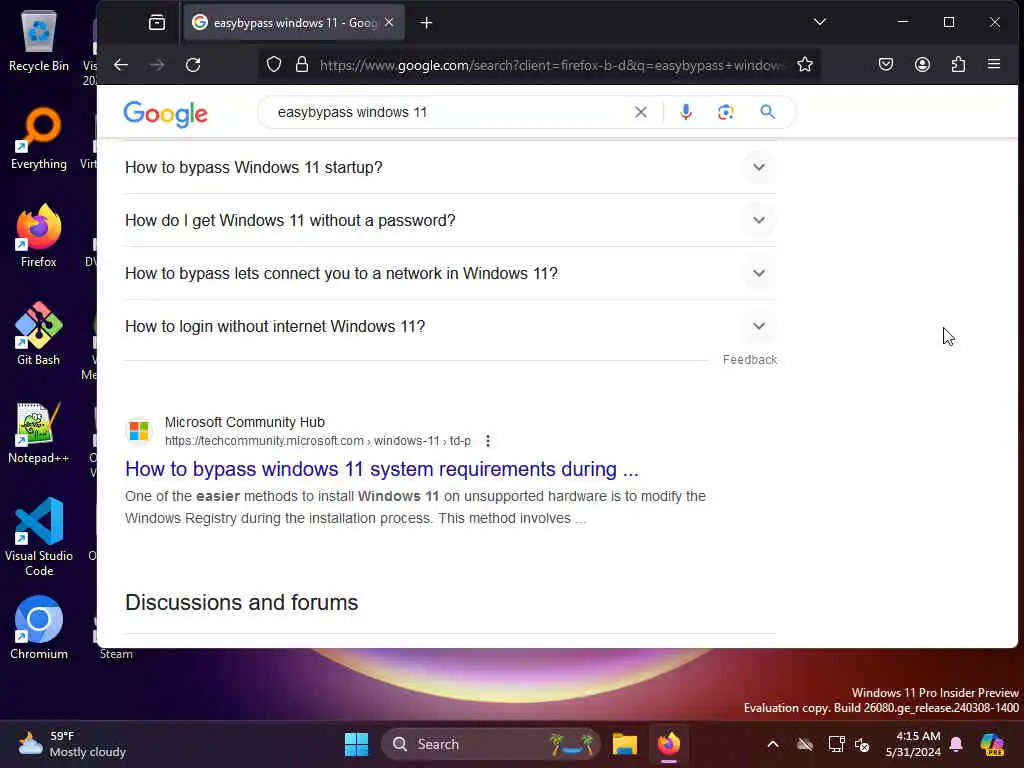
Task: Click the taskbar Search box
Action: pos(490,744)
